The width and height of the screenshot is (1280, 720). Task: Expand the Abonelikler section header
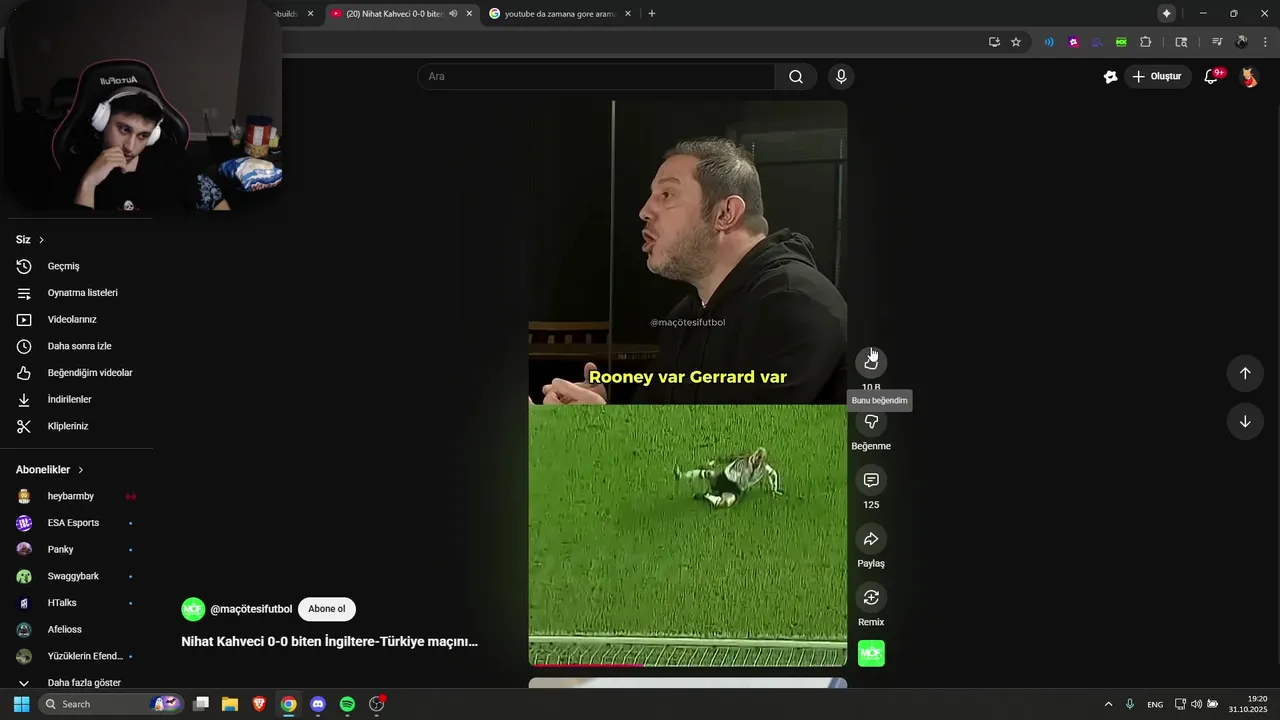(50, 470)
